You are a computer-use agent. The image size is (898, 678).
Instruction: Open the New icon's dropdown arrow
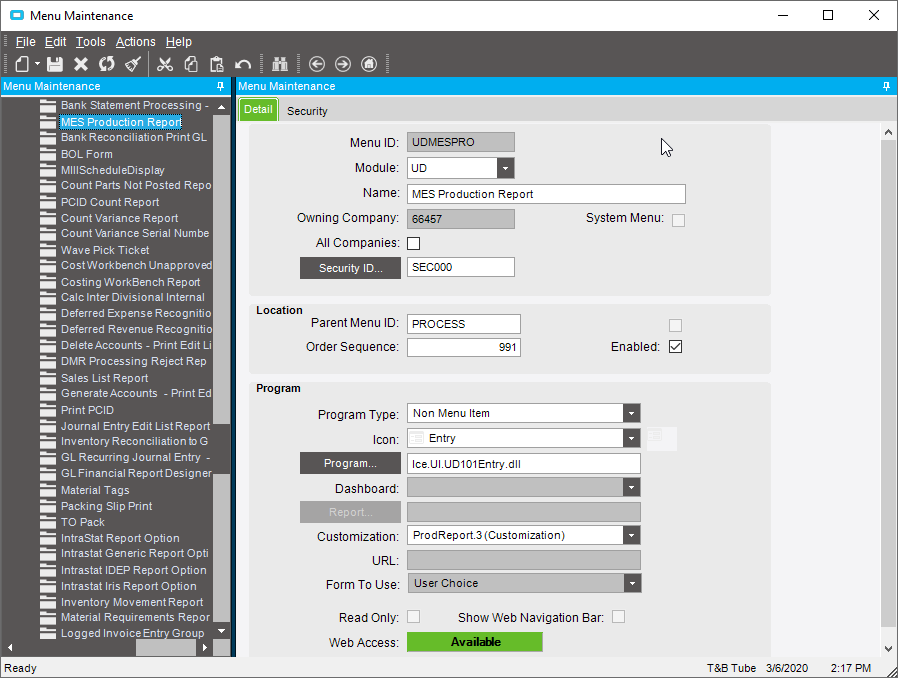tap(37, 64)
